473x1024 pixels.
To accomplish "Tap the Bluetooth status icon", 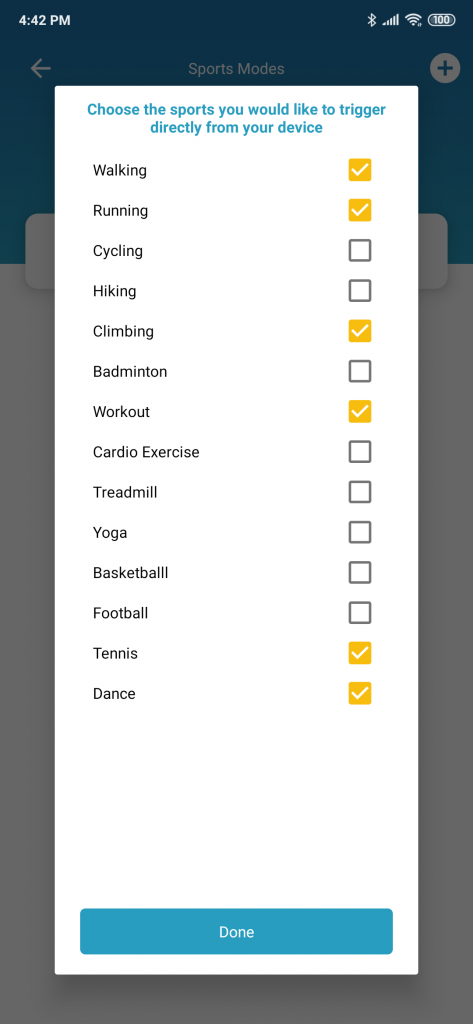I will pyautogui.click(x=372, y=20).
